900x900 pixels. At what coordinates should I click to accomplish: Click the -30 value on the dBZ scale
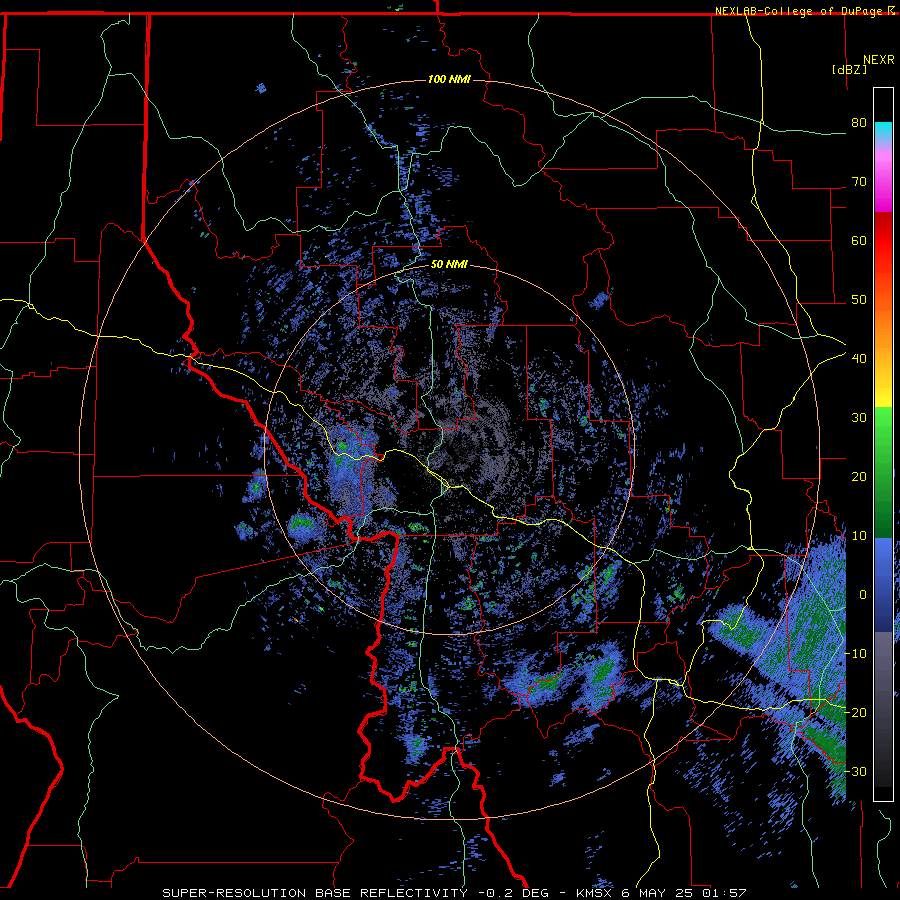point(855,771)
